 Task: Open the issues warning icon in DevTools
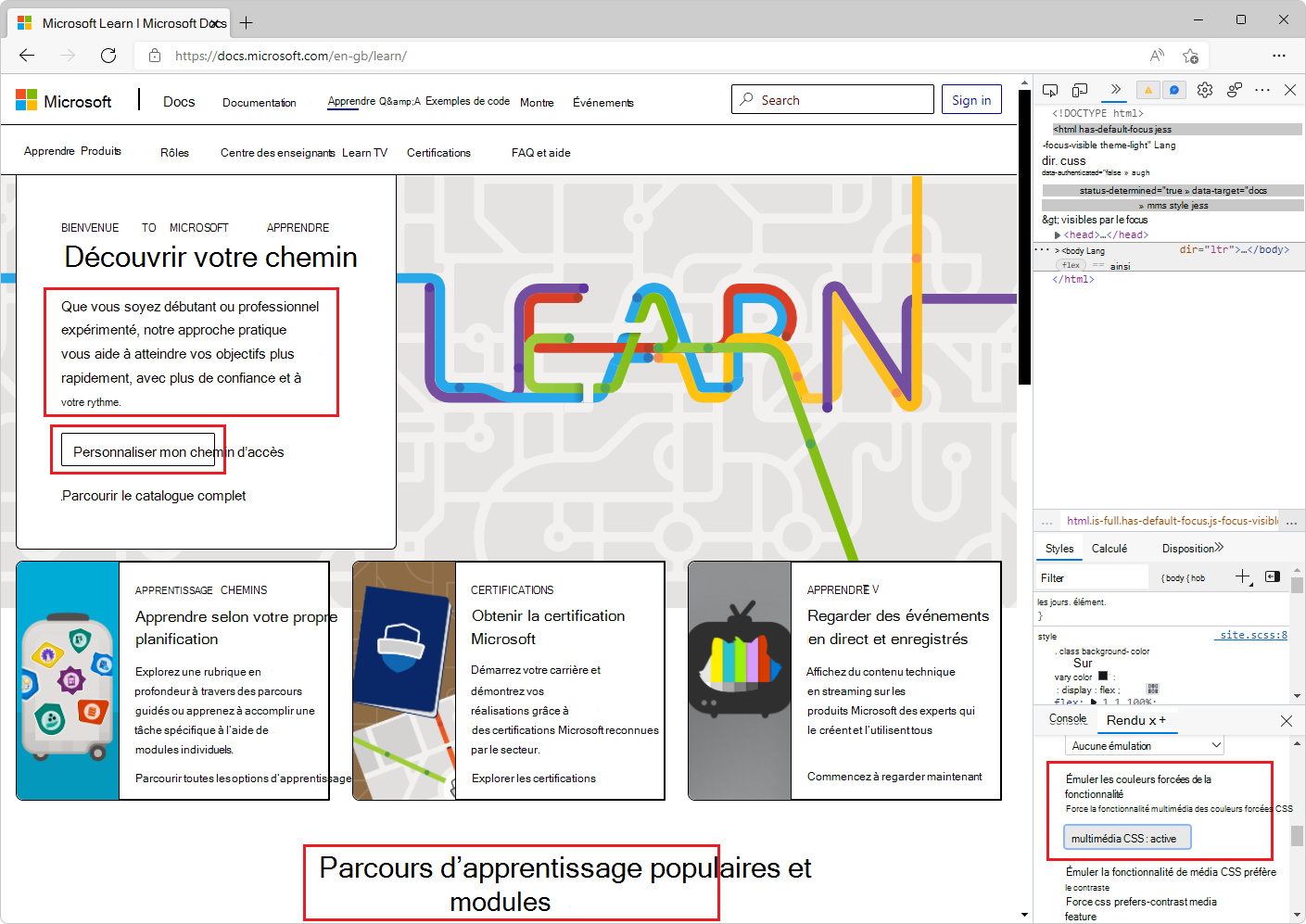coord(1148,90)
